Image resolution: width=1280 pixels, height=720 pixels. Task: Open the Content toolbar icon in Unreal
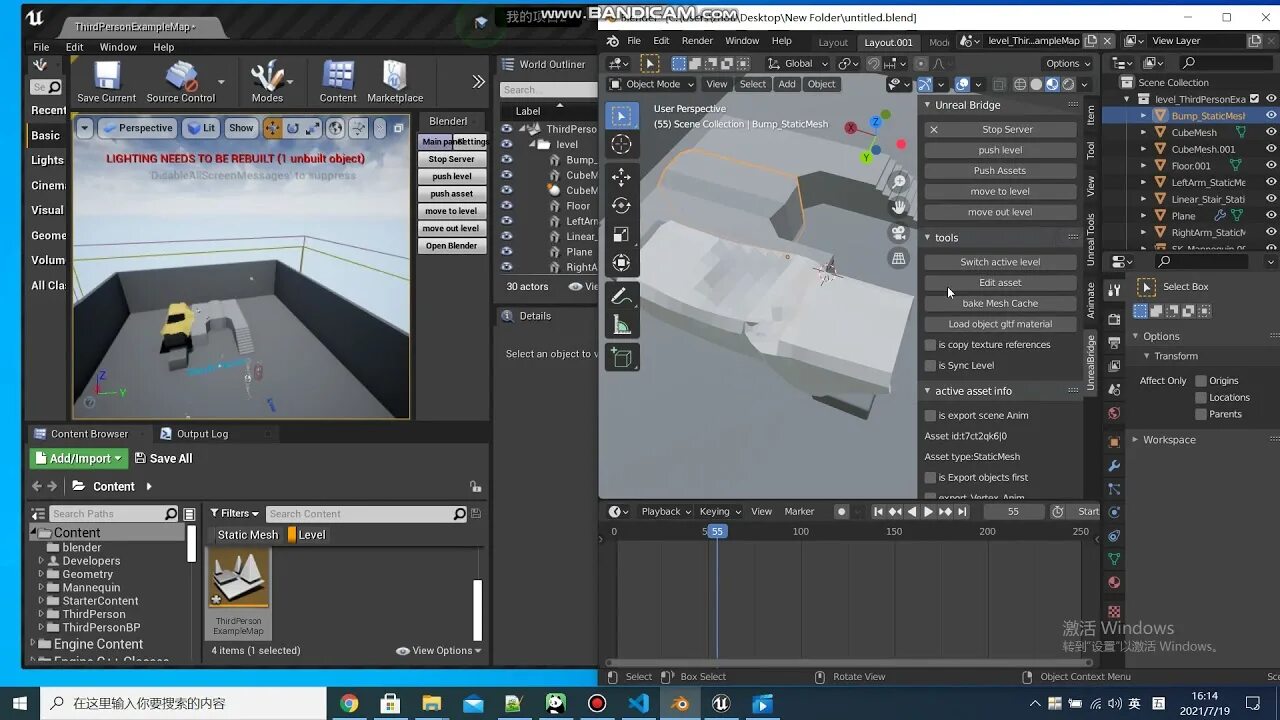point(338,82)
